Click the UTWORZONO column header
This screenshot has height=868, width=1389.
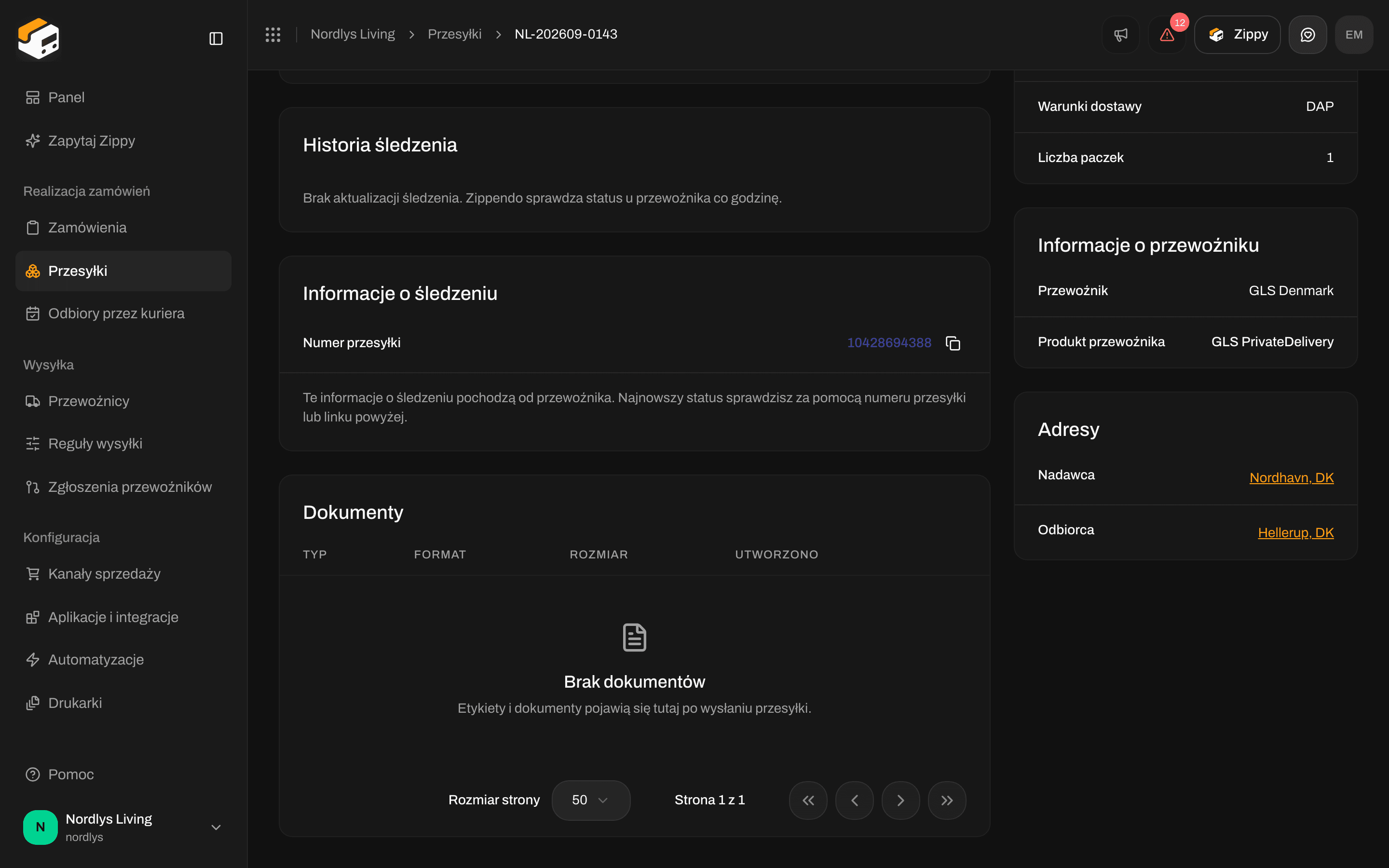pos(776,555)
